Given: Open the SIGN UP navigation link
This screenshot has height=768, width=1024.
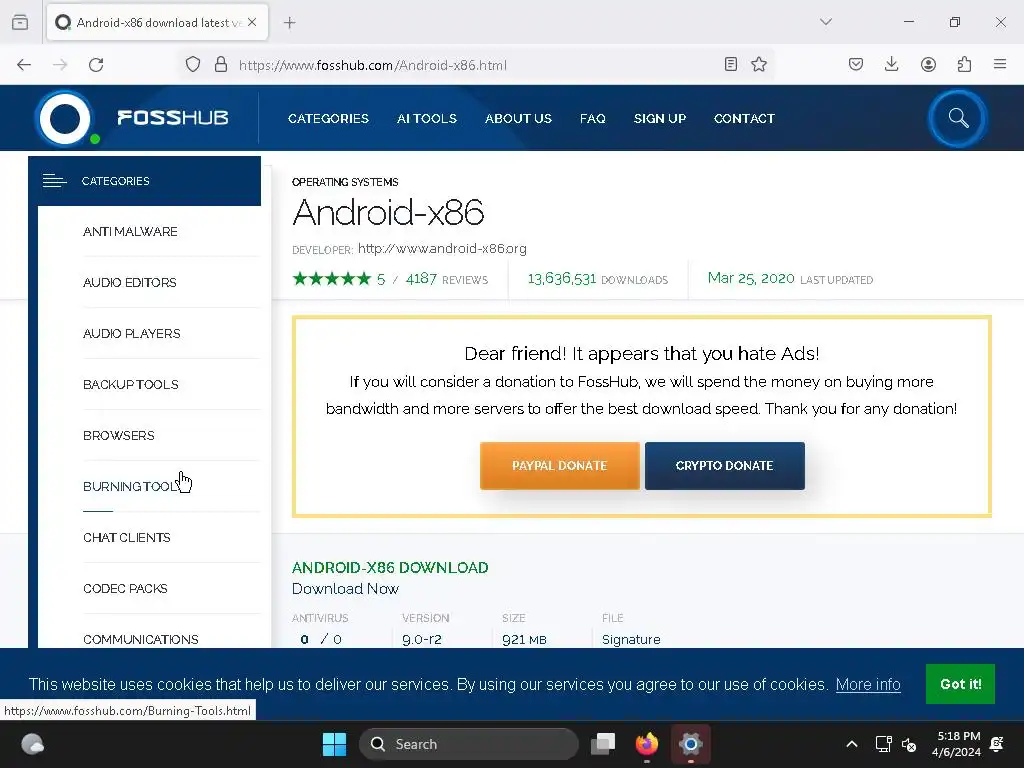Looking at the screenshot, I should point(660,119).
